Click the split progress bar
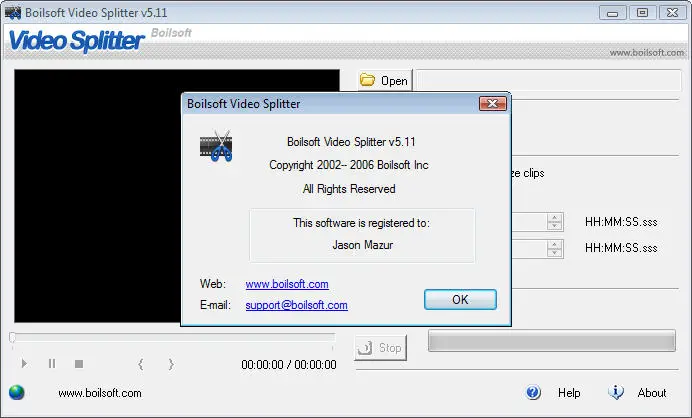The height and width of the screenshot is (418, 692). [552, 341]
